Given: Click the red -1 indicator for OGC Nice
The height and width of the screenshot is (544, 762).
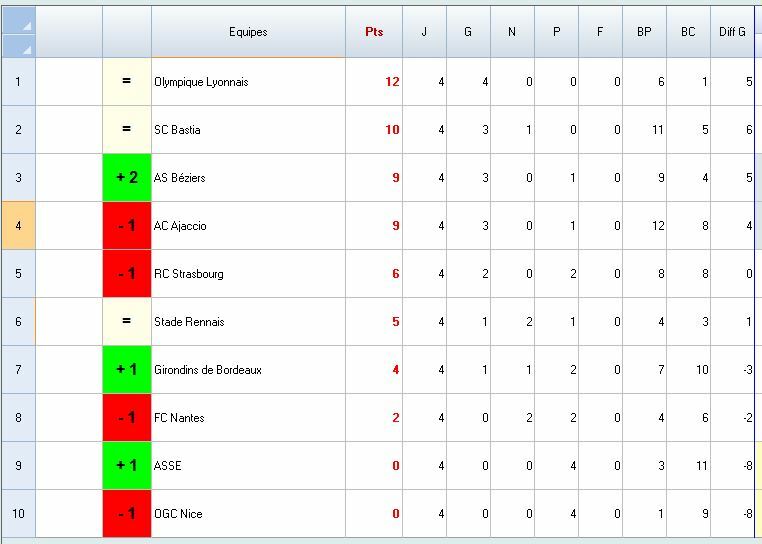Looking at the screenshot, I should [x=127, y=514].
